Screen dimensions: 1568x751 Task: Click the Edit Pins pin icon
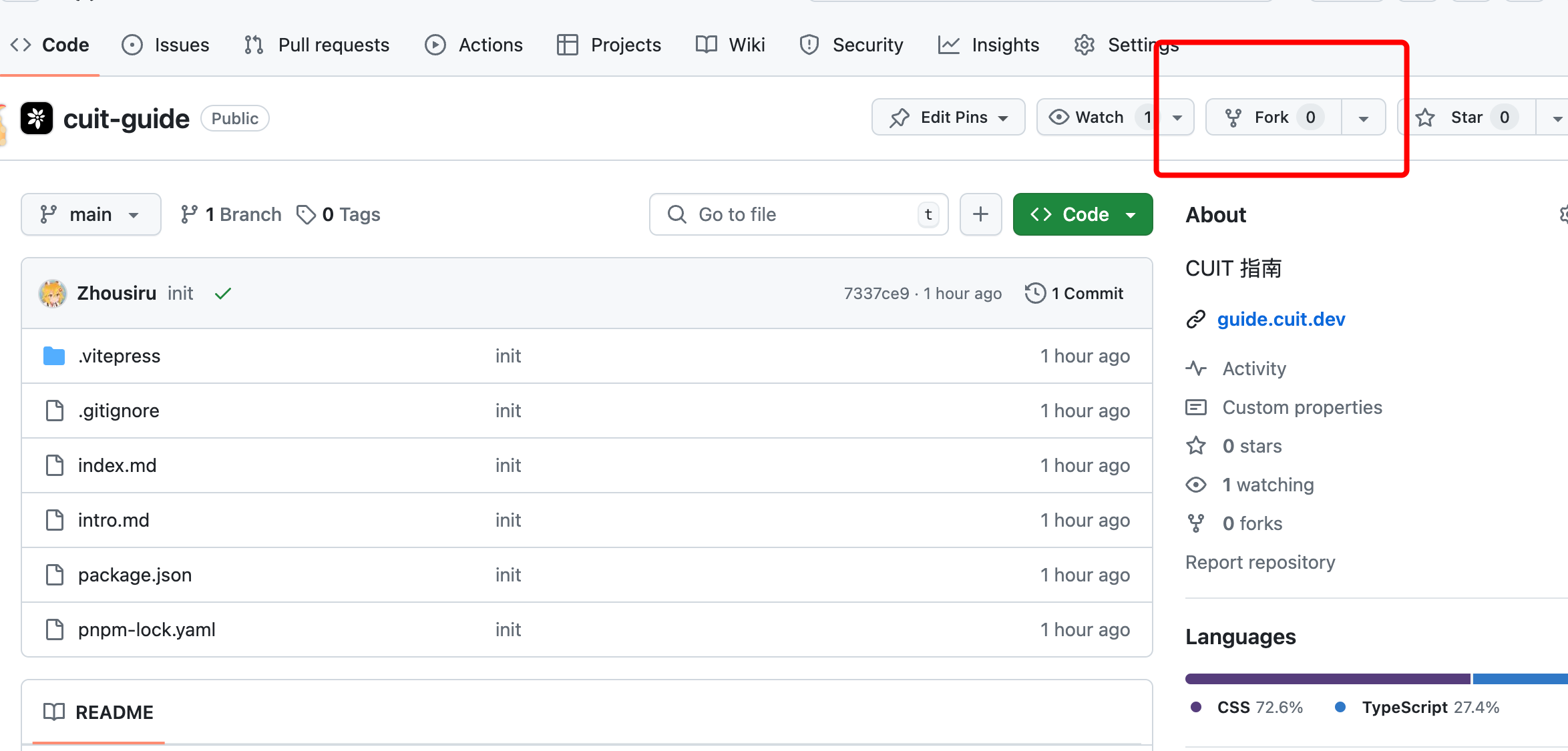[x=899, y=118]
